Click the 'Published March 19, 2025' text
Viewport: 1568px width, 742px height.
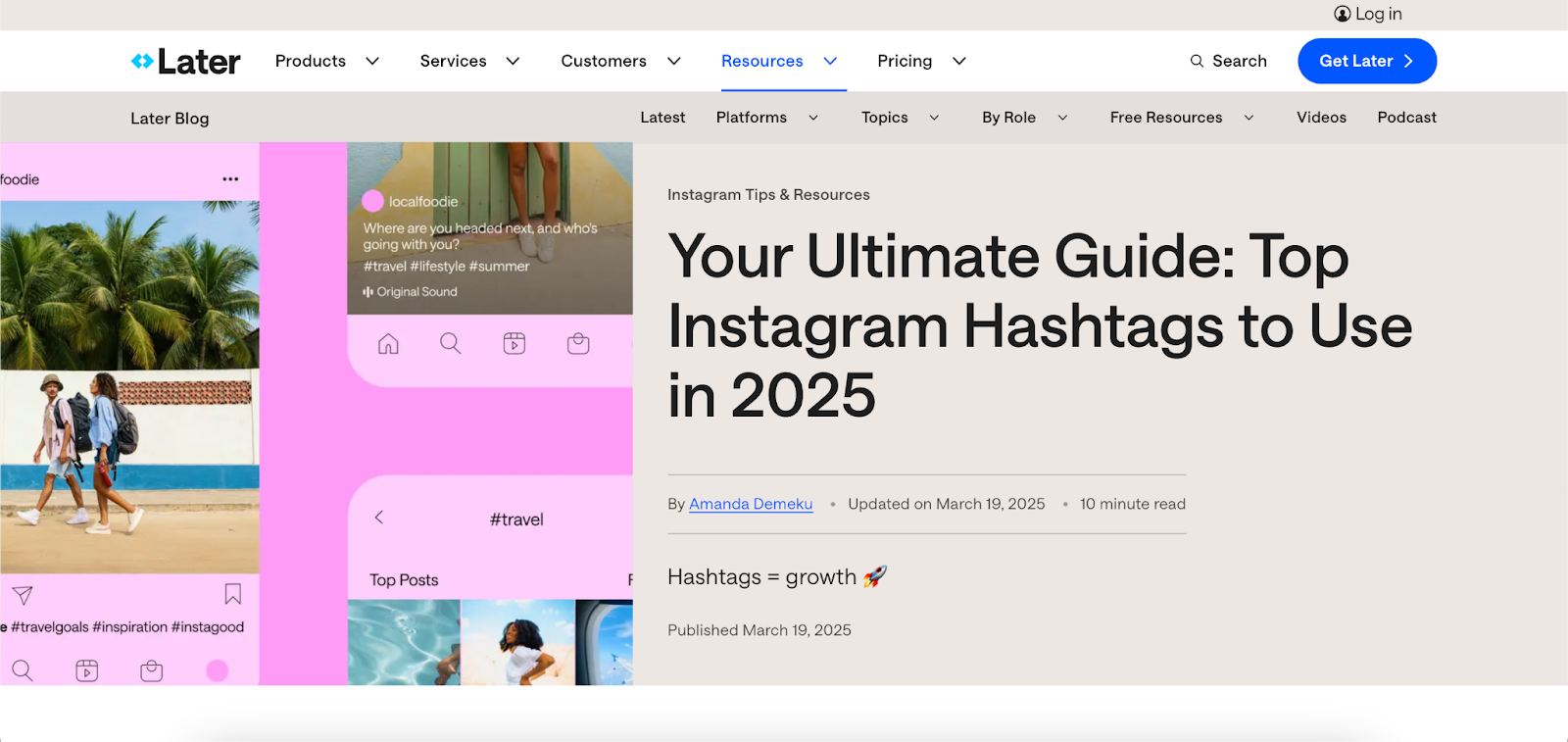[759, 630]
